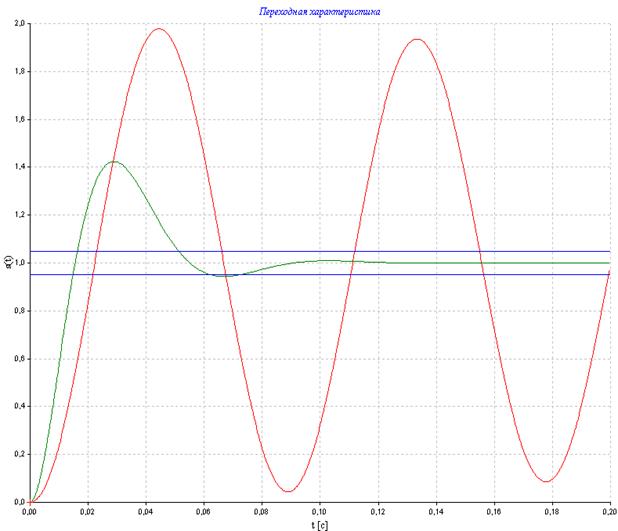
Task: Click the '1,4' tick on vertical axis
Action: [20, 167]
